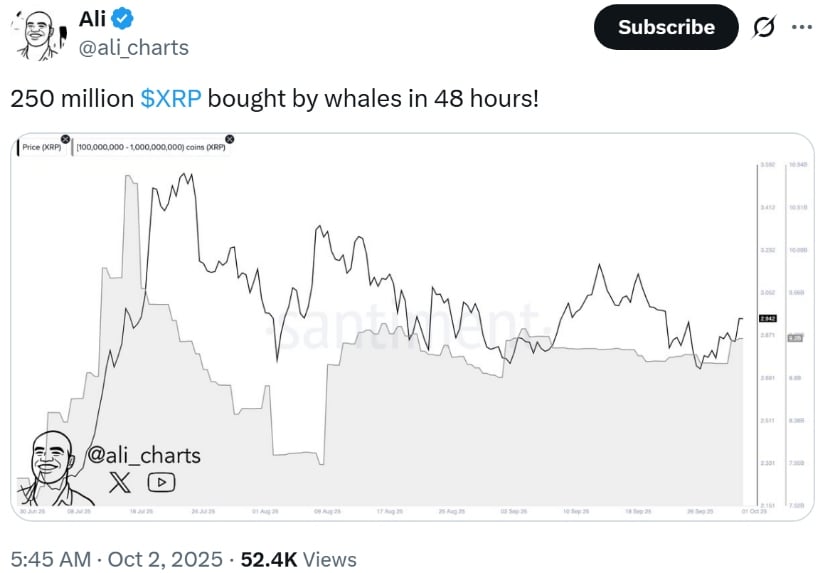
Task: Open the $XRP cashtag link
Action: pos(172,99)
